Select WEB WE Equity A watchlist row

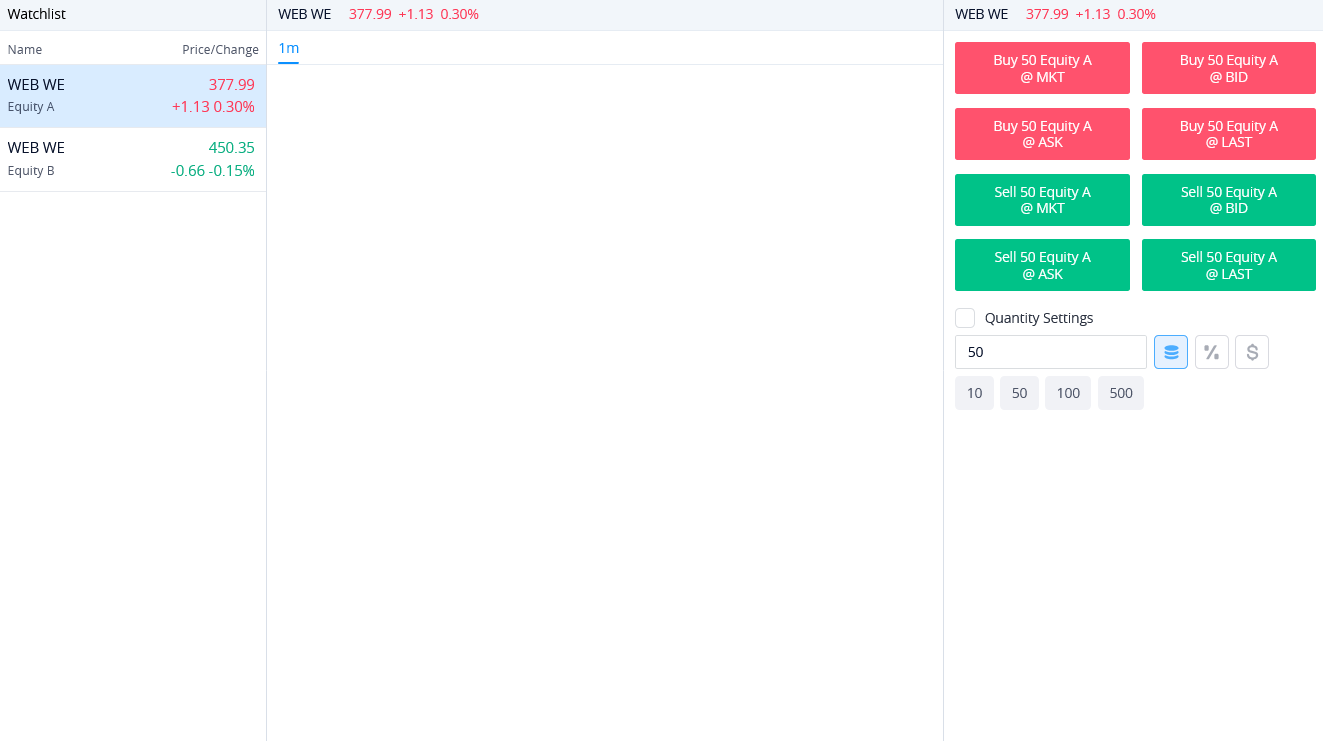pos(133,96)
